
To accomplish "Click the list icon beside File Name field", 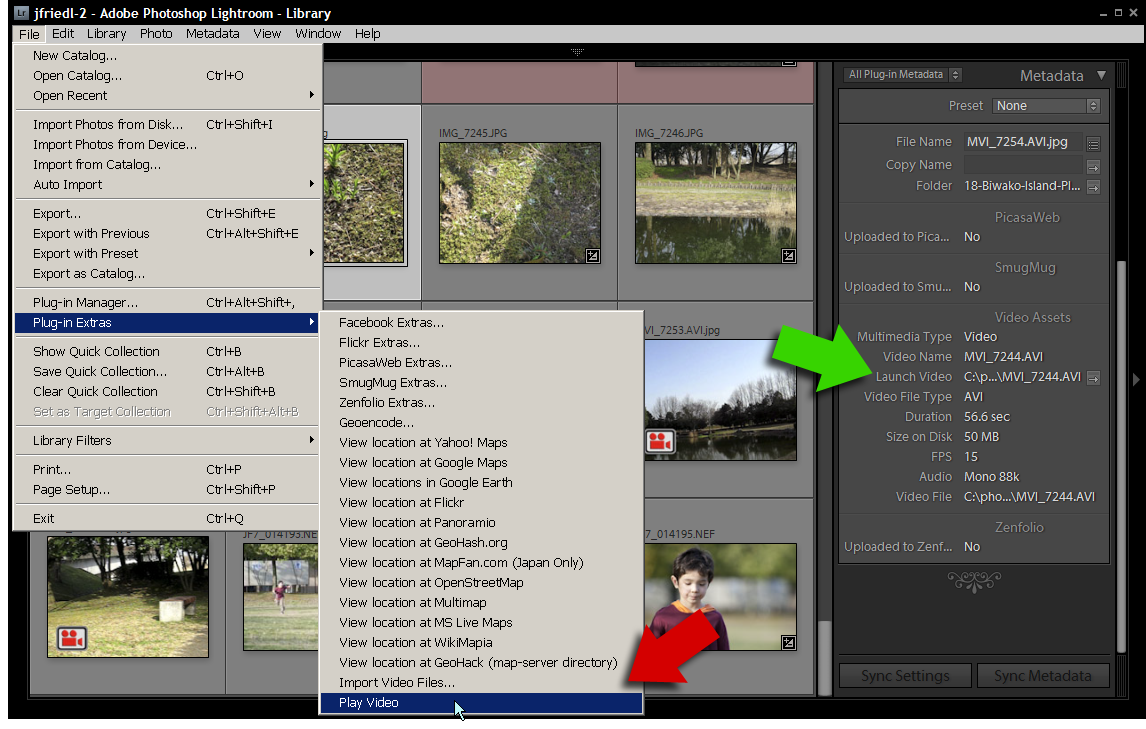I will pos(1093,143).
